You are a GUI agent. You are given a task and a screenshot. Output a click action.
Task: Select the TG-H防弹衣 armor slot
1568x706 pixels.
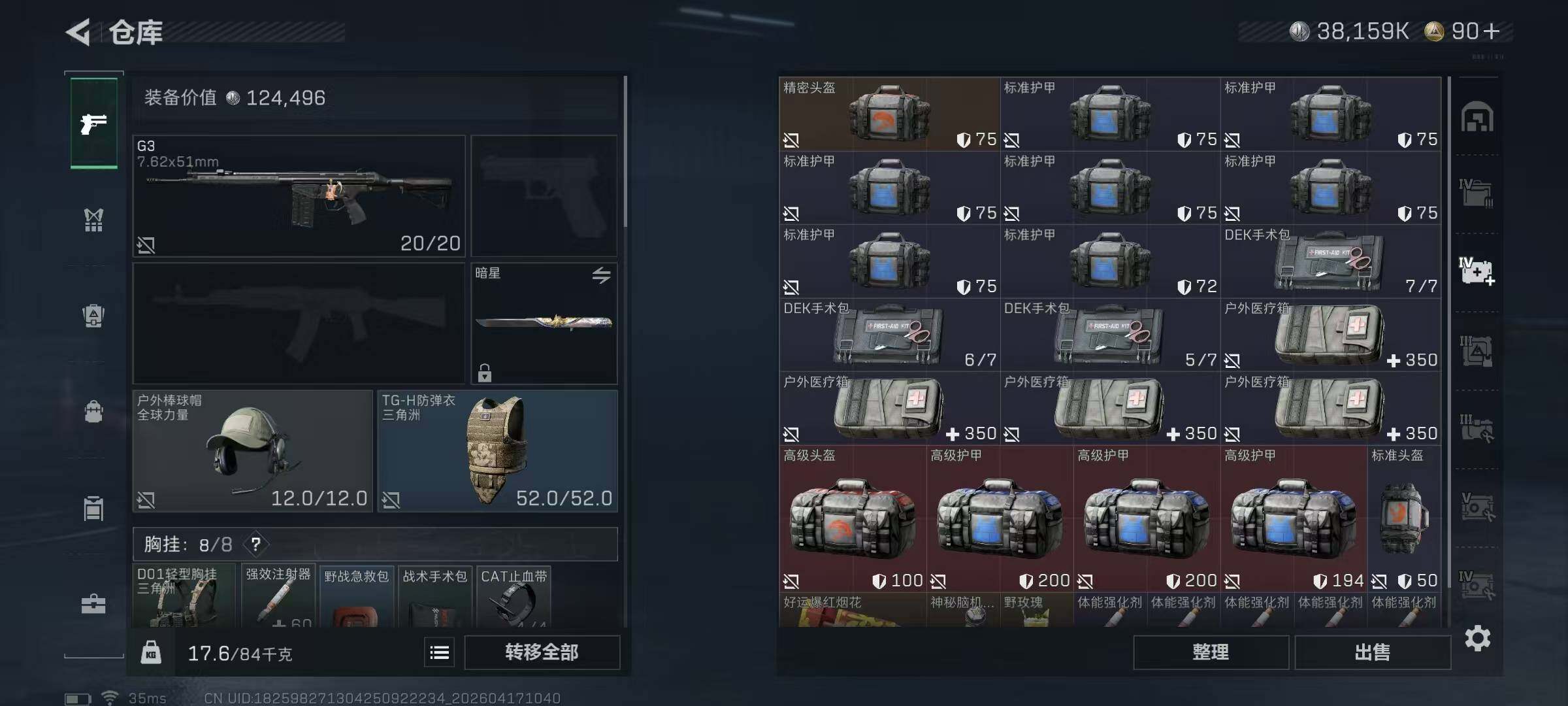point(498,451)
